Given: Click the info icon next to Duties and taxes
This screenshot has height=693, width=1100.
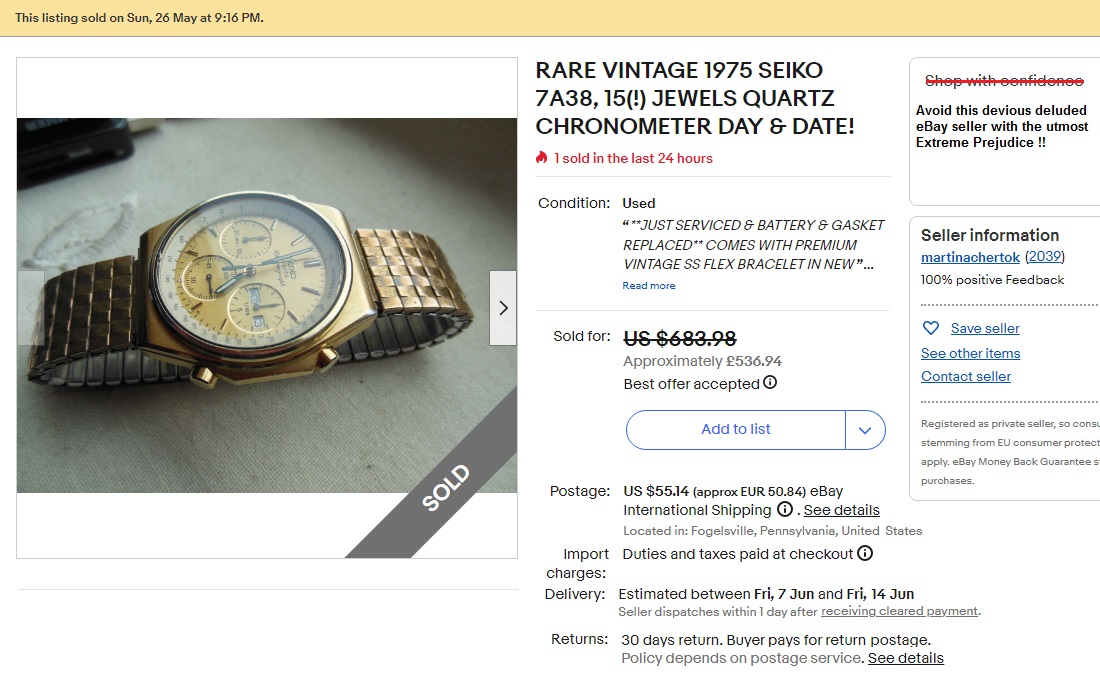Looking at the screenshot, I should click(865, 552).
